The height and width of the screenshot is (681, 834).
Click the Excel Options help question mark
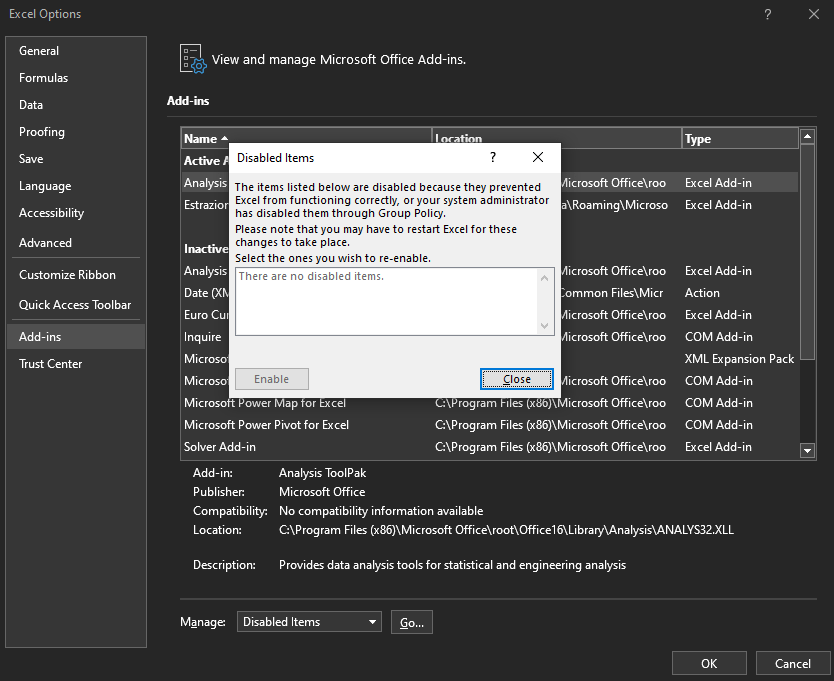click(767, 14)
